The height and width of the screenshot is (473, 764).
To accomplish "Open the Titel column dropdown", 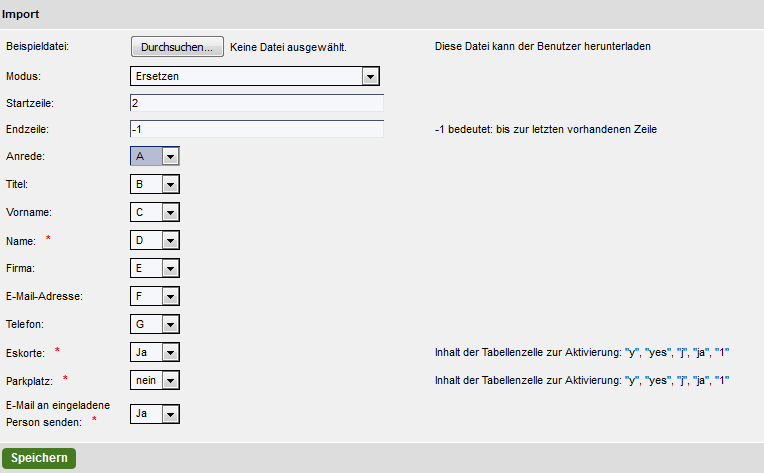I will (155, 184).
